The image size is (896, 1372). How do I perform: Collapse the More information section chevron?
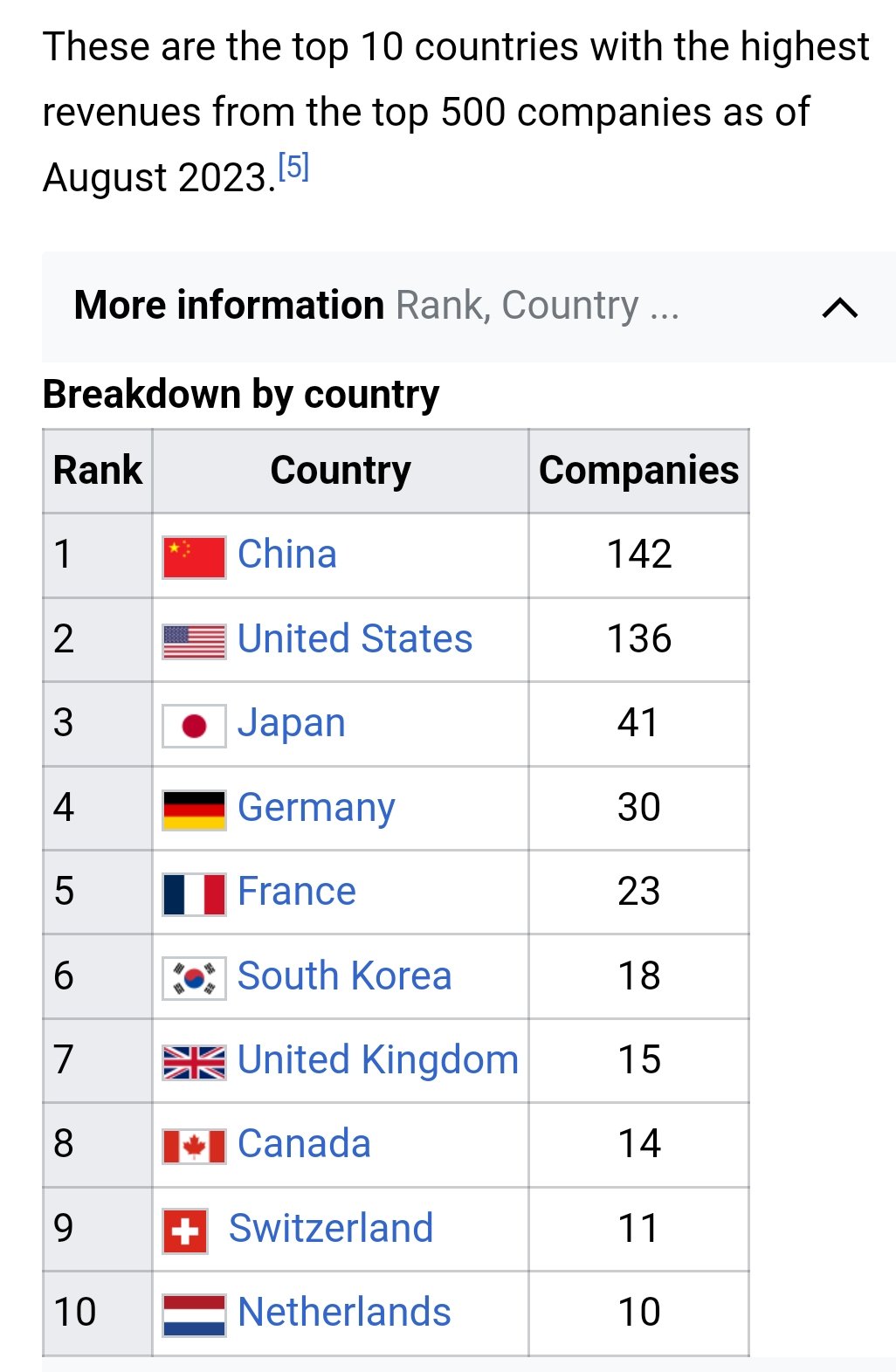(x=840, y=307)
